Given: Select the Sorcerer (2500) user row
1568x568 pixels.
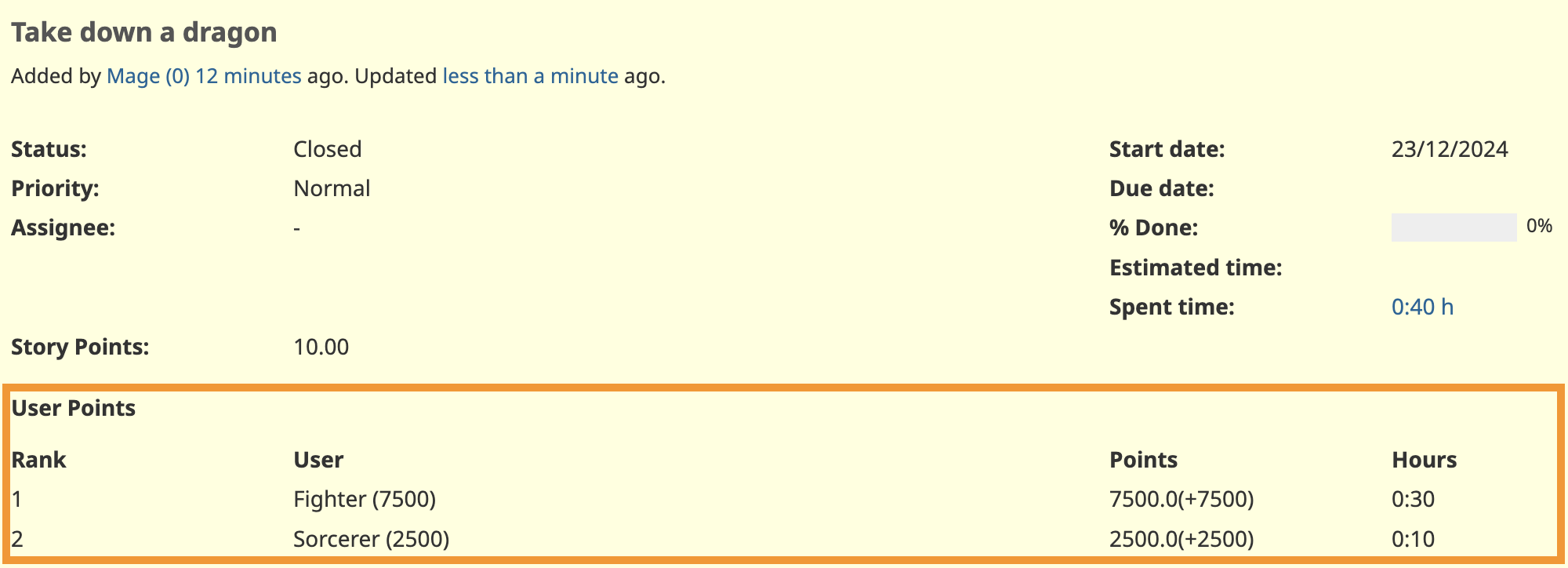Looking at the screenshot, I should click(x=784, y=539).
